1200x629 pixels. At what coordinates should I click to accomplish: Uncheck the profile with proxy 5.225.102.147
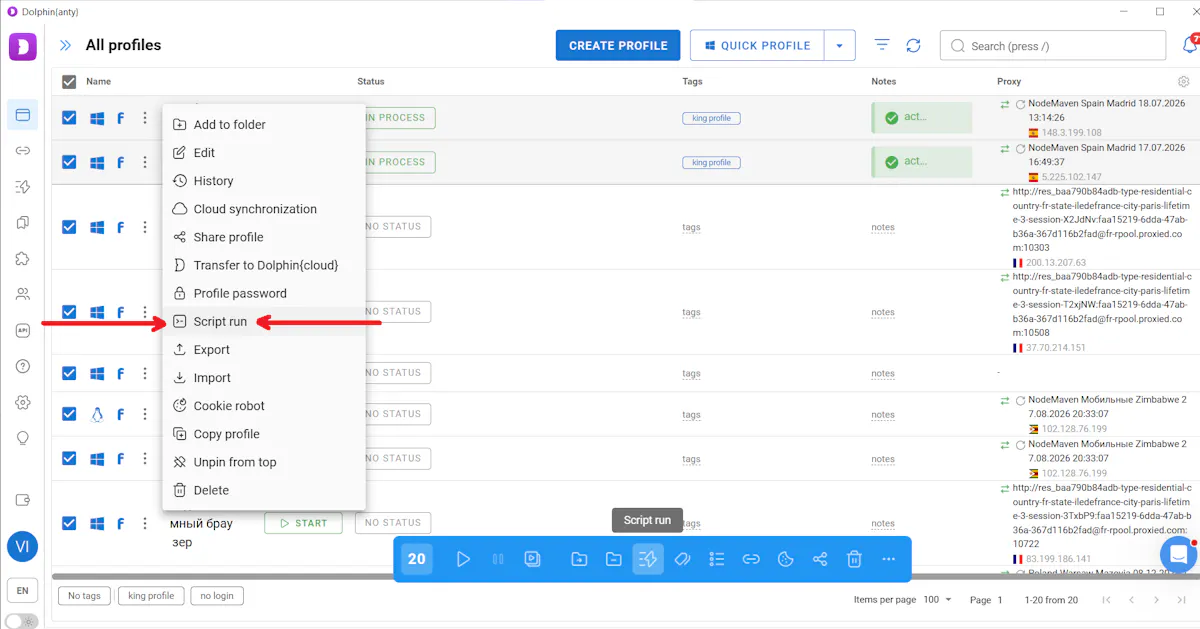(x=69, y=161)
